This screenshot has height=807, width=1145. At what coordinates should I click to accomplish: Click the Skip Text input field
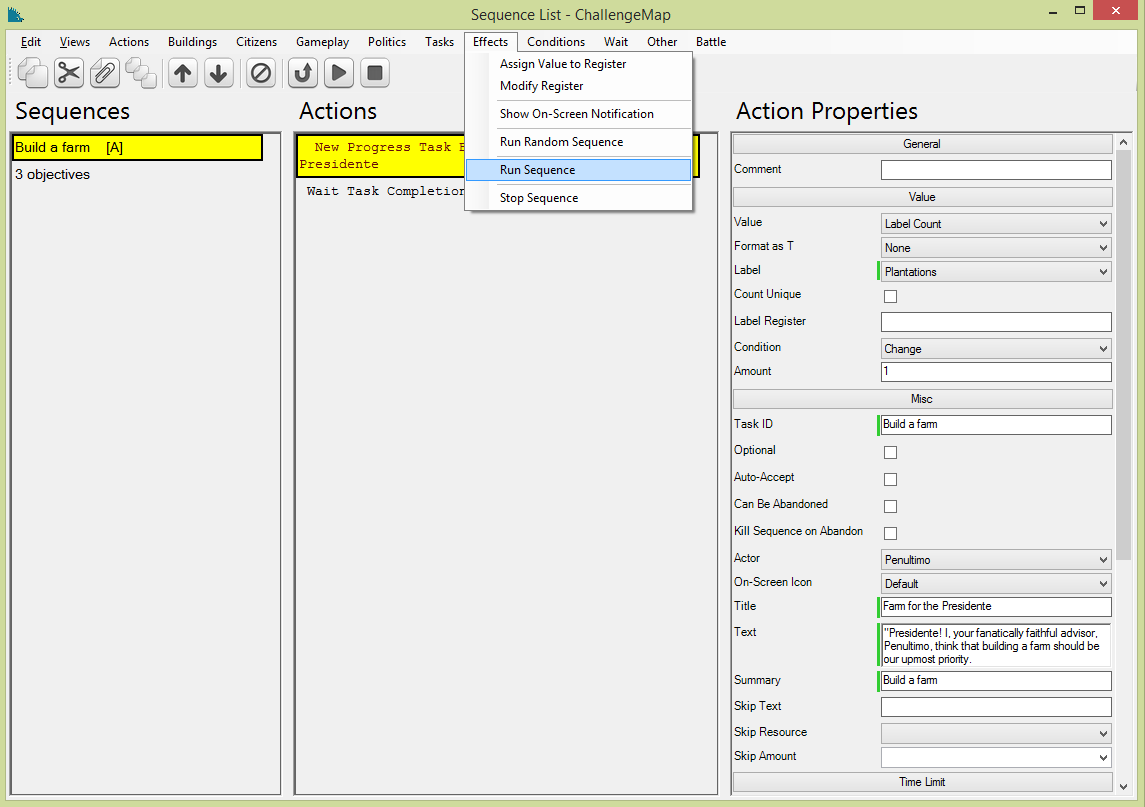click(996, 707)
